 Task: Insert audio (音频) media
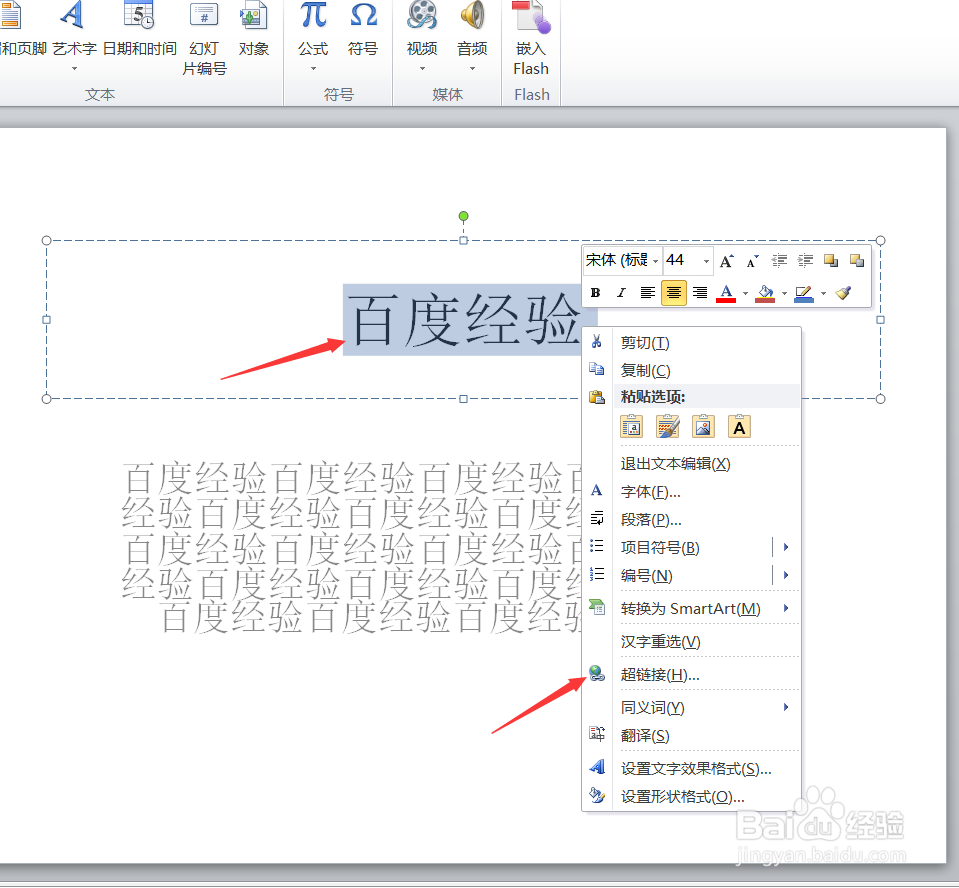[472, 37]
